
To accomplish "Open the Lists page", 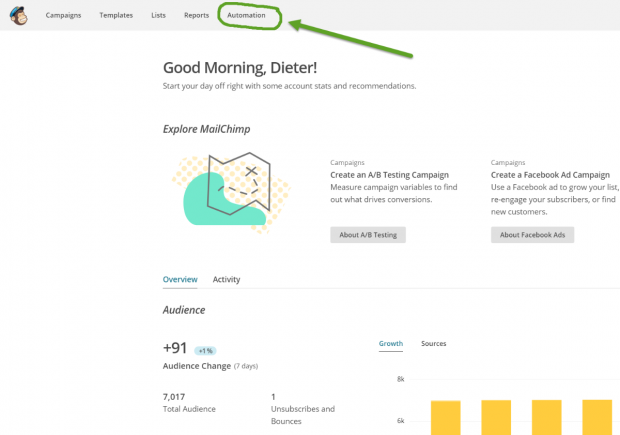I will pos(158,16).
